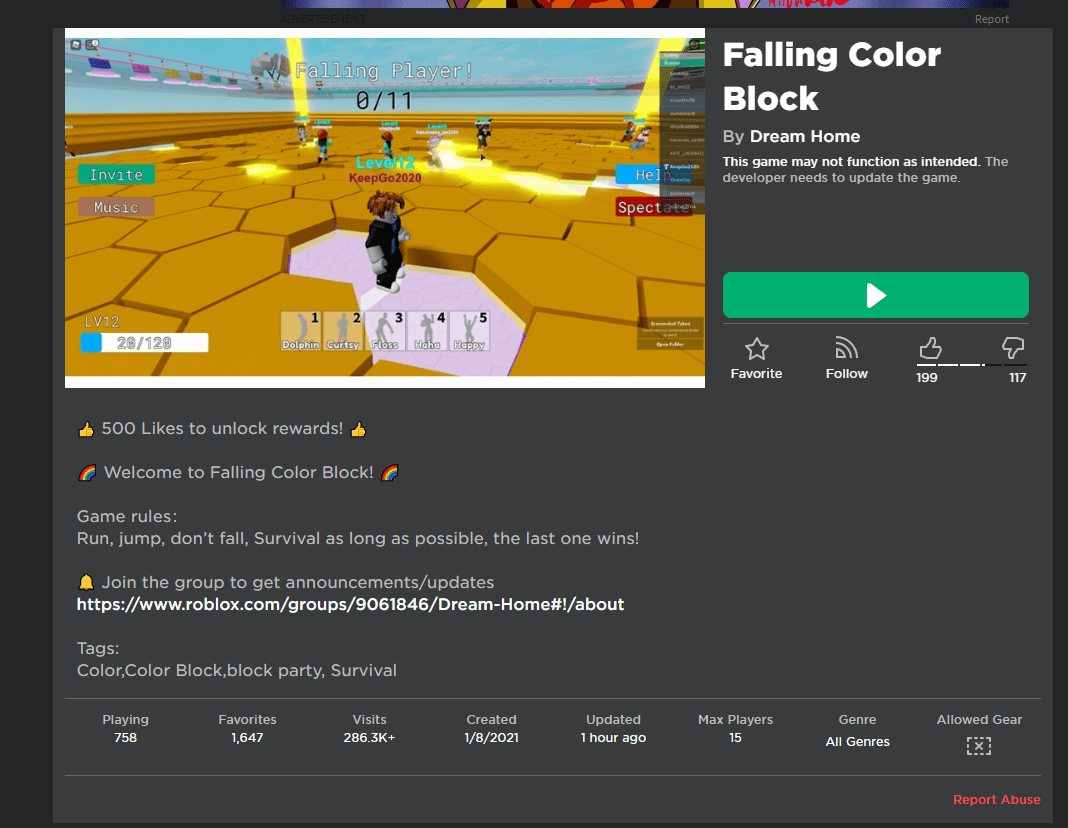This screenshot has height=828, width=1068.
Task: Open the Dream Home group link
Action: point(350,604)
